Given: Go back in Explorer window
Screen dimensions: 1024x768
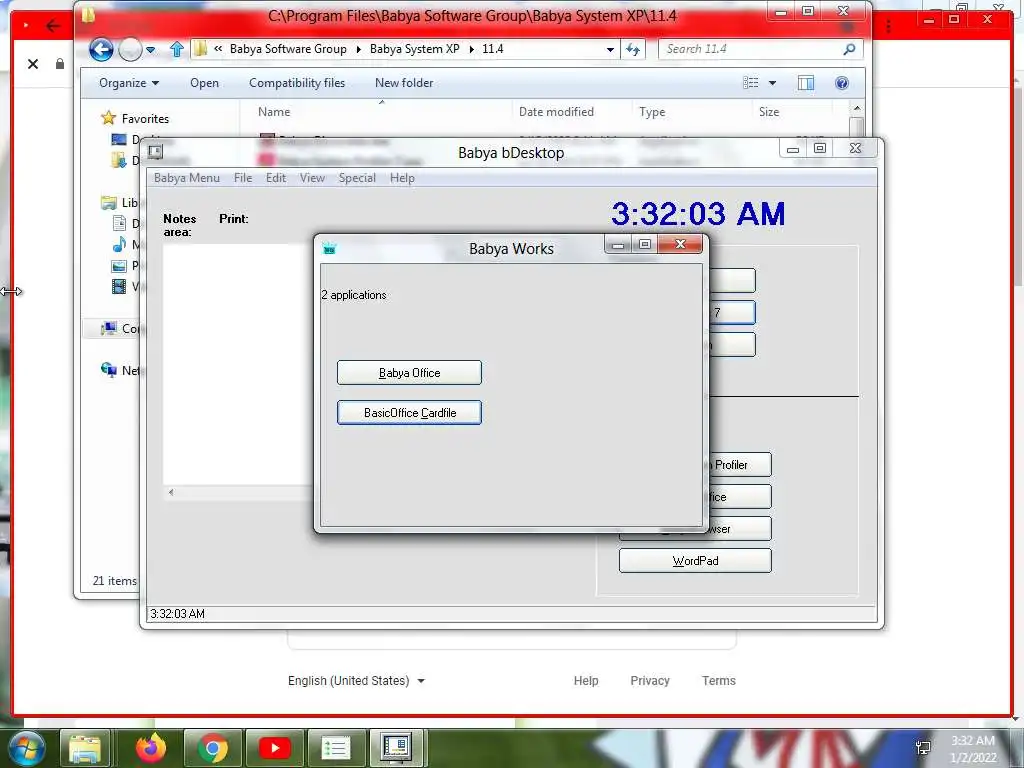Looking at the screenshot, I should point(101,50).
